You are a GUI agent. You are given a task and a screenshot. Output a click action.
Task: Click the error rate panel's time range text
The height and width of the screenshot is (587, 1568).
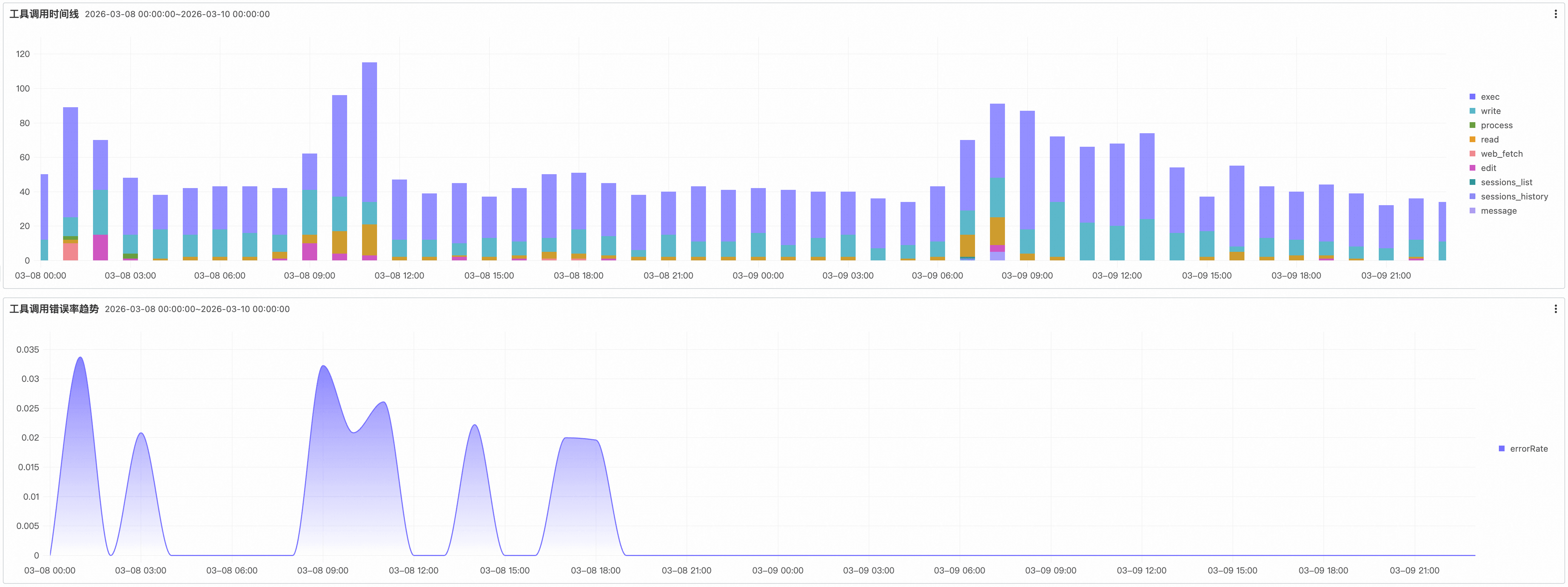click(x=197, y=309)
